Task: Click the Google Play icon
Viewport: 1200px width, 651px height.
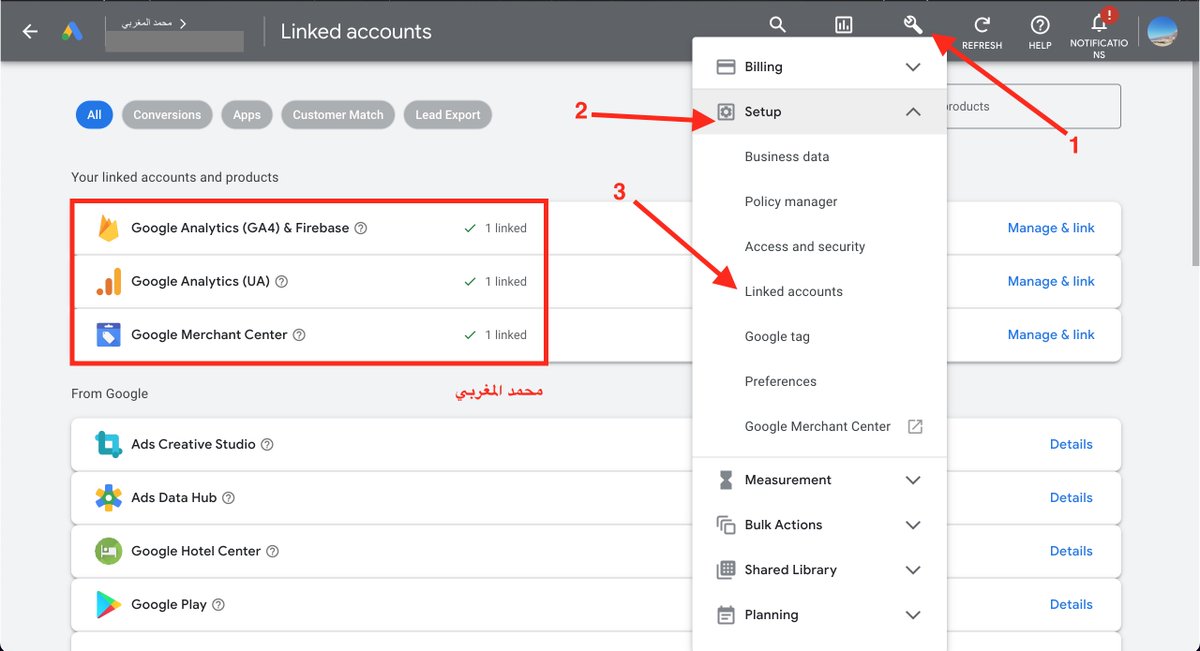Action: click(x=109, y=604)
